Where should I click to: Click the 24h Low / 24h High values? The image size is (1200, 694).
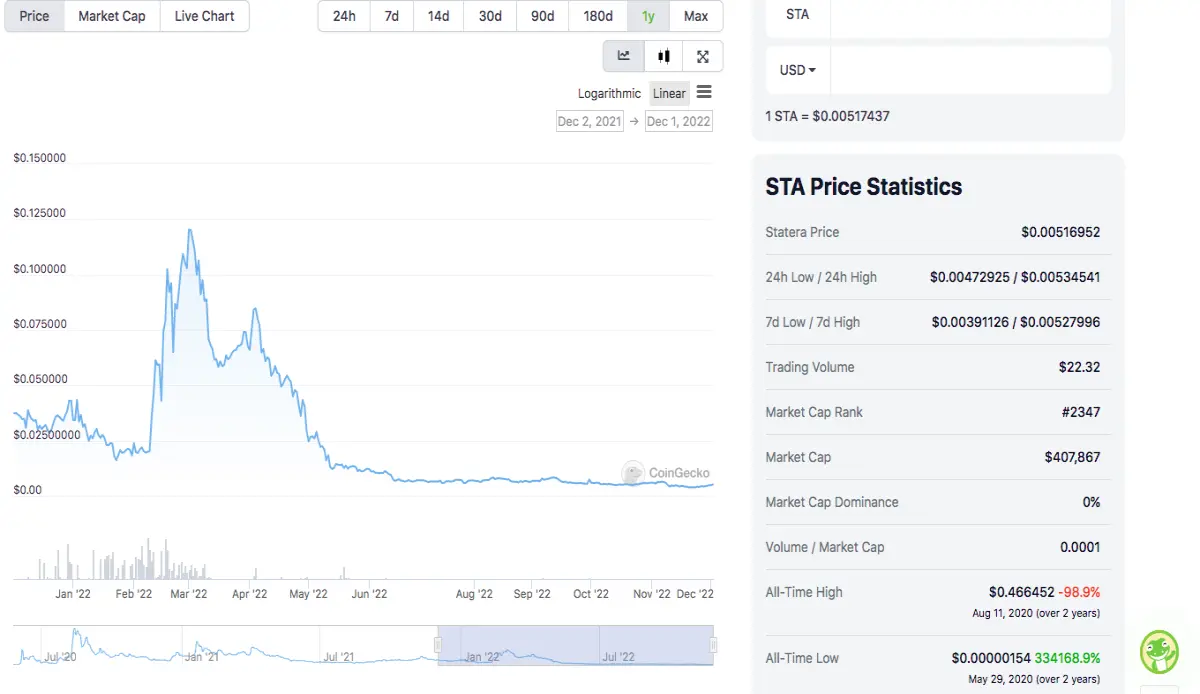pos(1015,277)
